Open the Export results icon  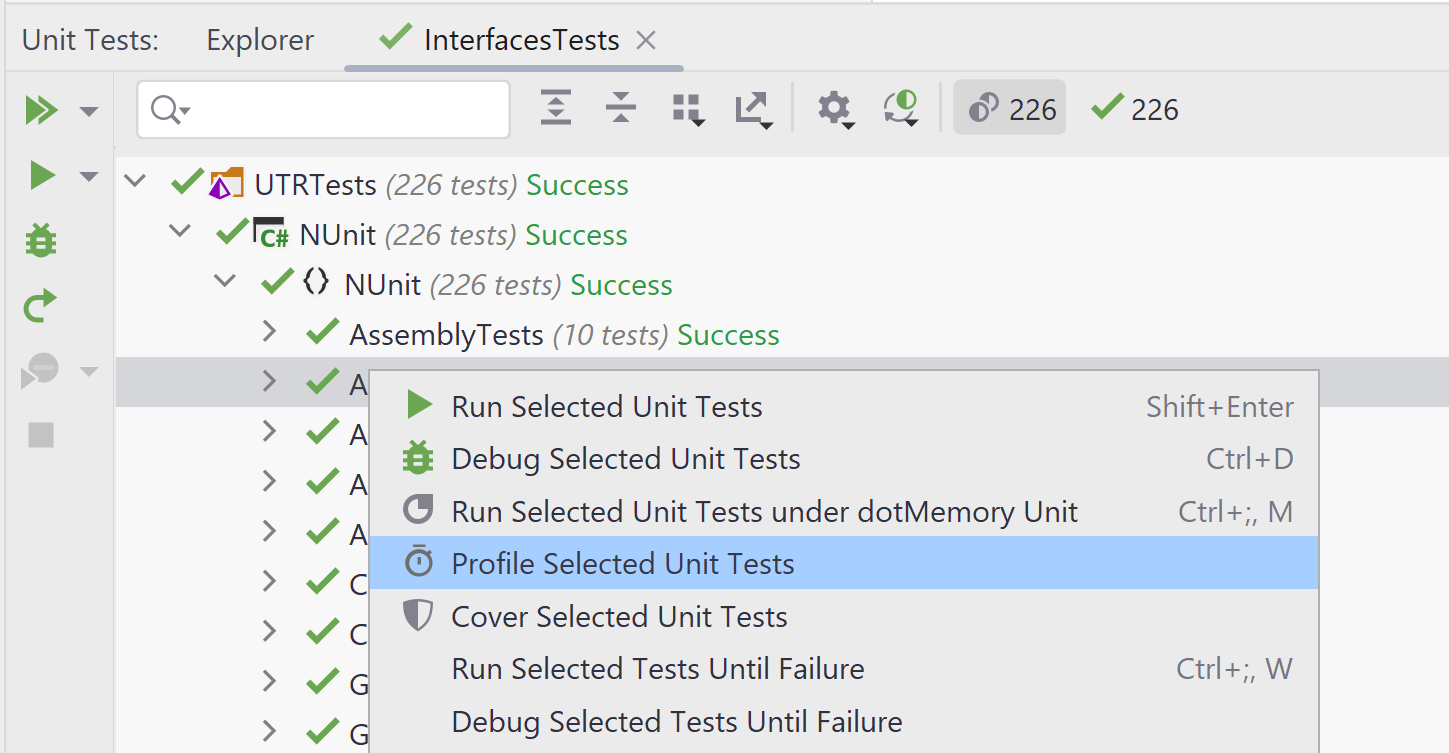tap(754, 109)
